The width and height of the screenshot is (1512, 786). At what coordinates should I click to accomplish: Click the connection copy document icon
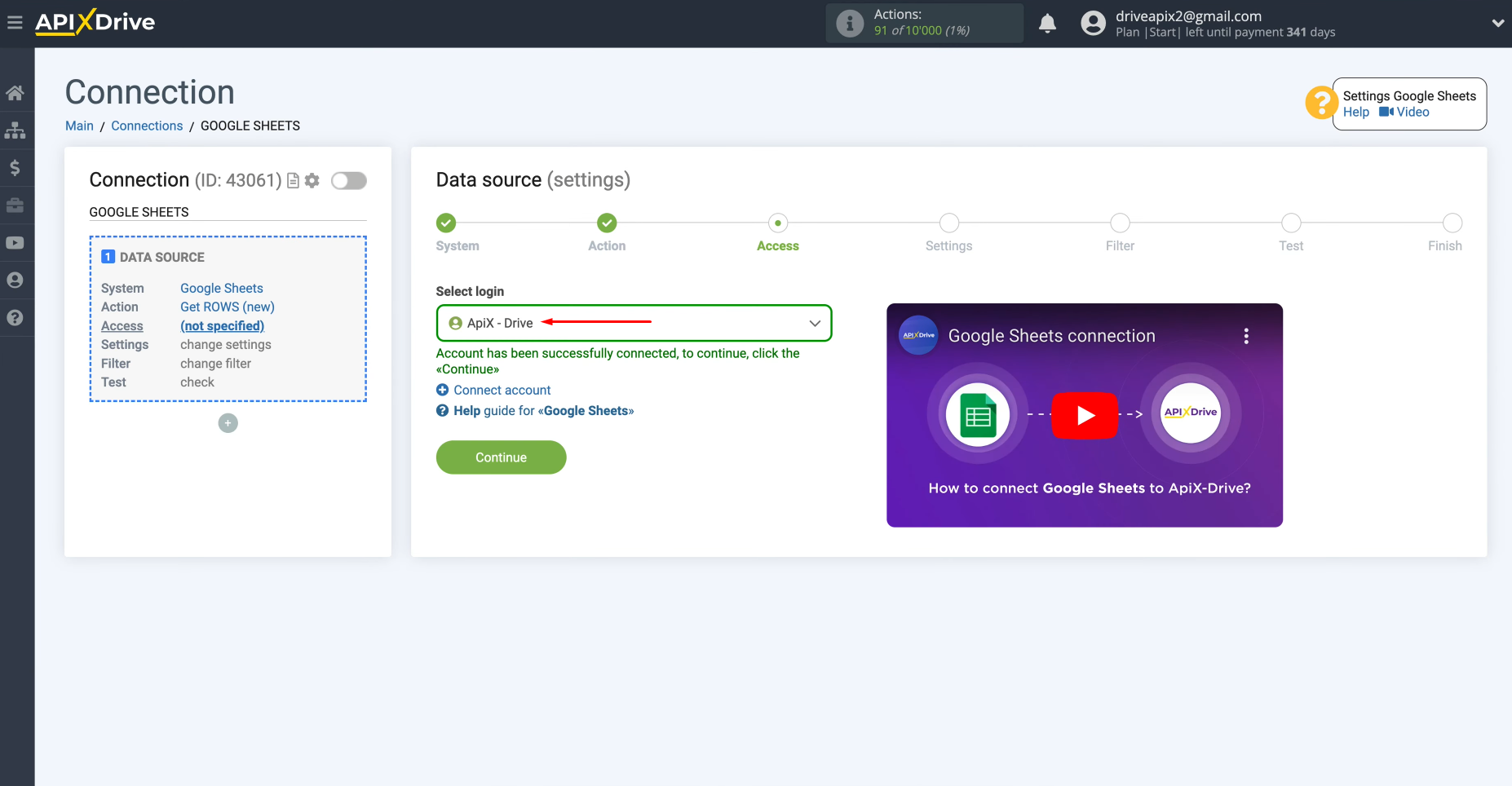point(293,180)
